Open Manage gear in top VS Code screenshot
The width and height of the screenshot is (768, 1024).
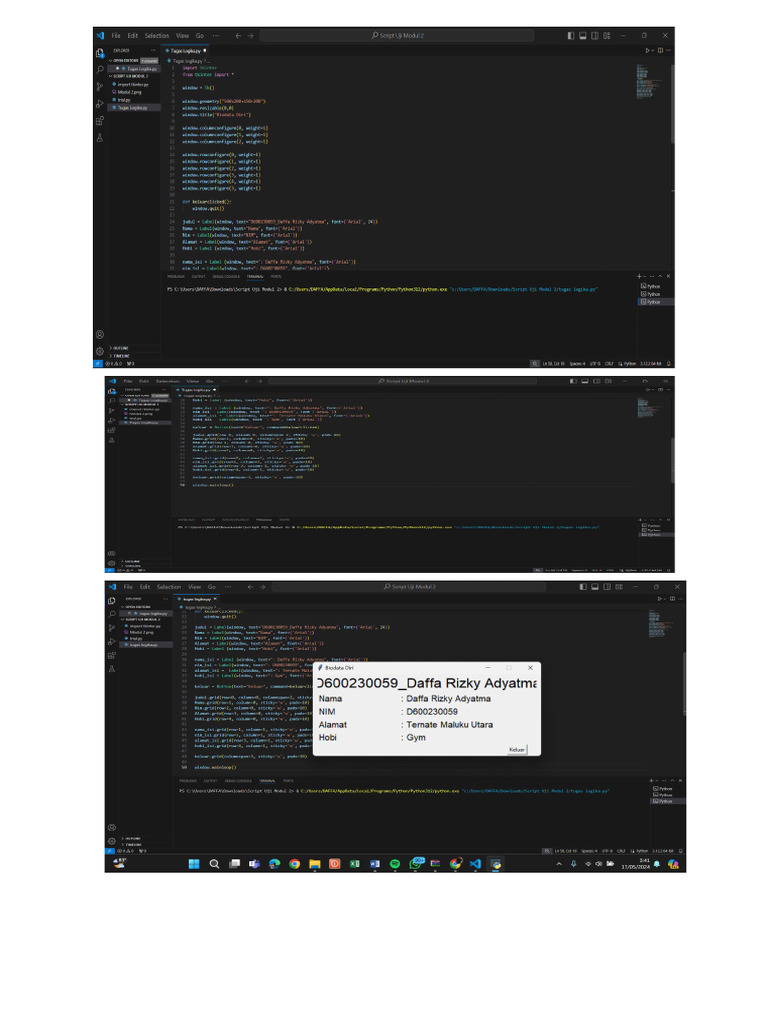point(100,351)
